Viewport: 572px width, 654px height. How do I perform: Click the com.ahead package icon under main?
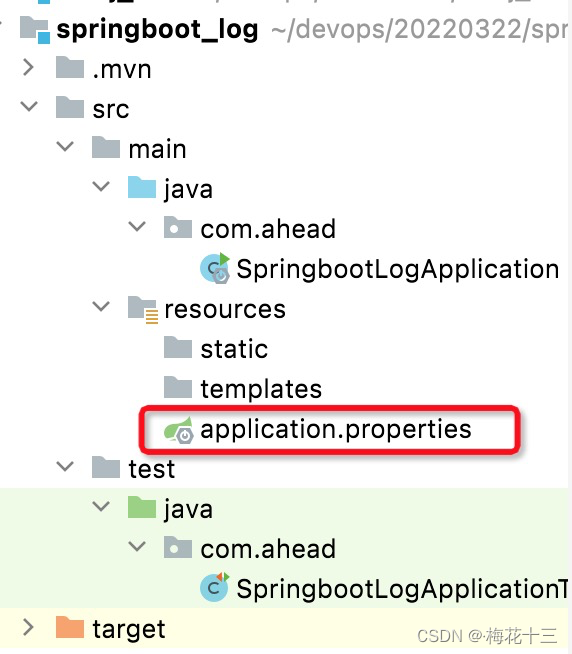point(178,228)
